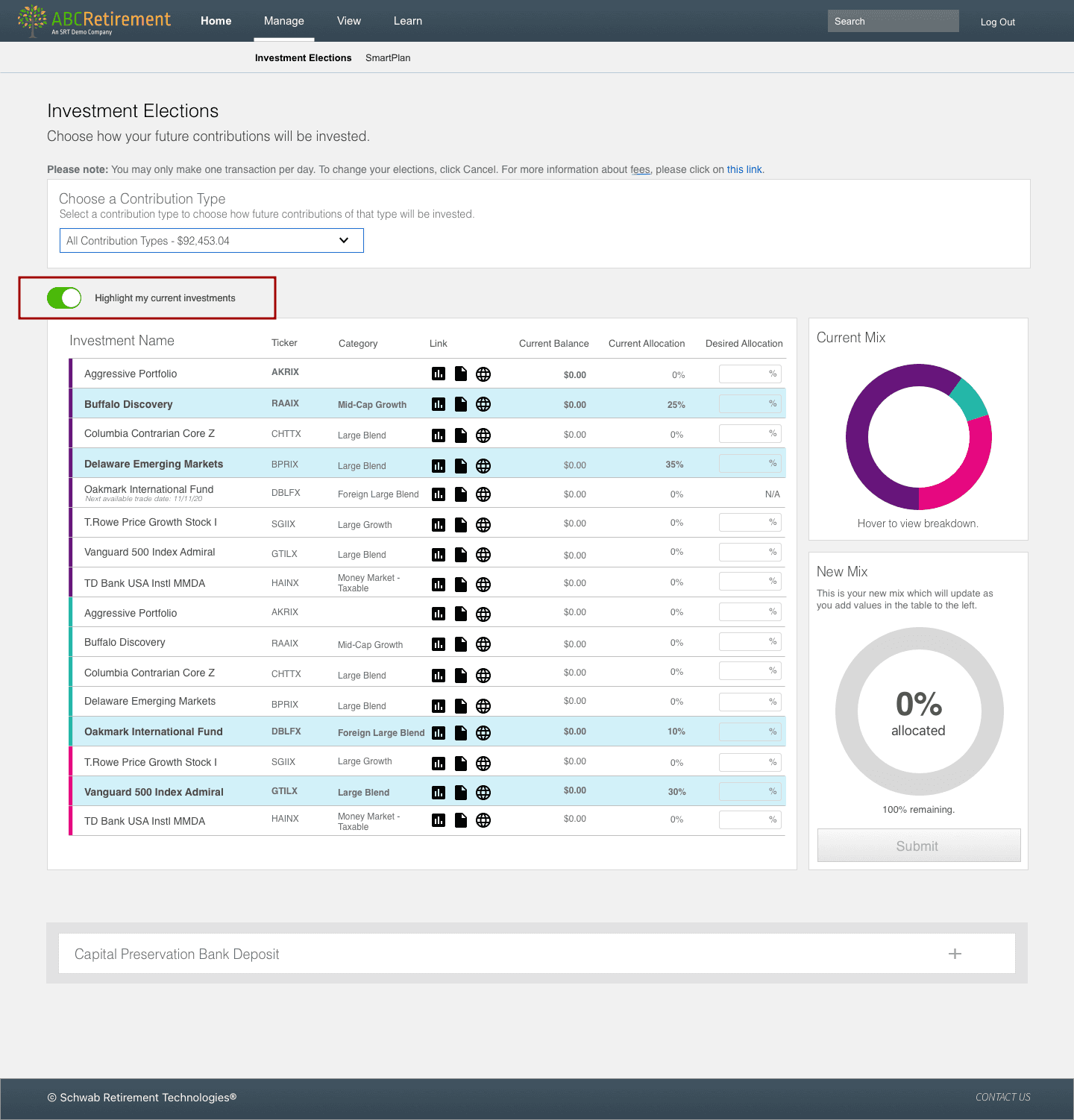The image size is (1074, 1120).
Task: Open the All Contribution Types dropdown
Action: [x=212, y=241]
